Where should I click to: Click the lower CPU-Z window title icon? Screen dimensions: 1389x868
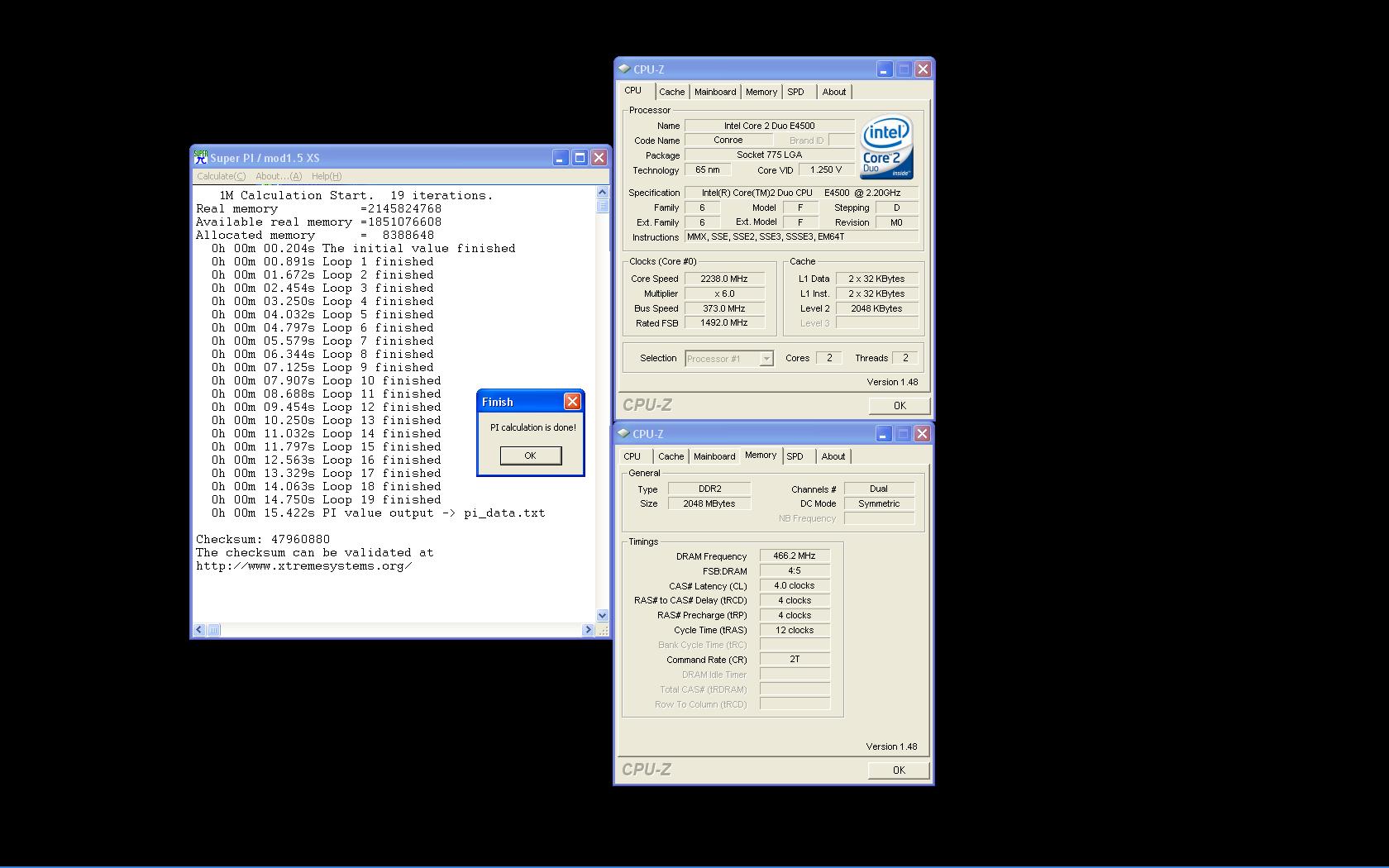(624, 433)
